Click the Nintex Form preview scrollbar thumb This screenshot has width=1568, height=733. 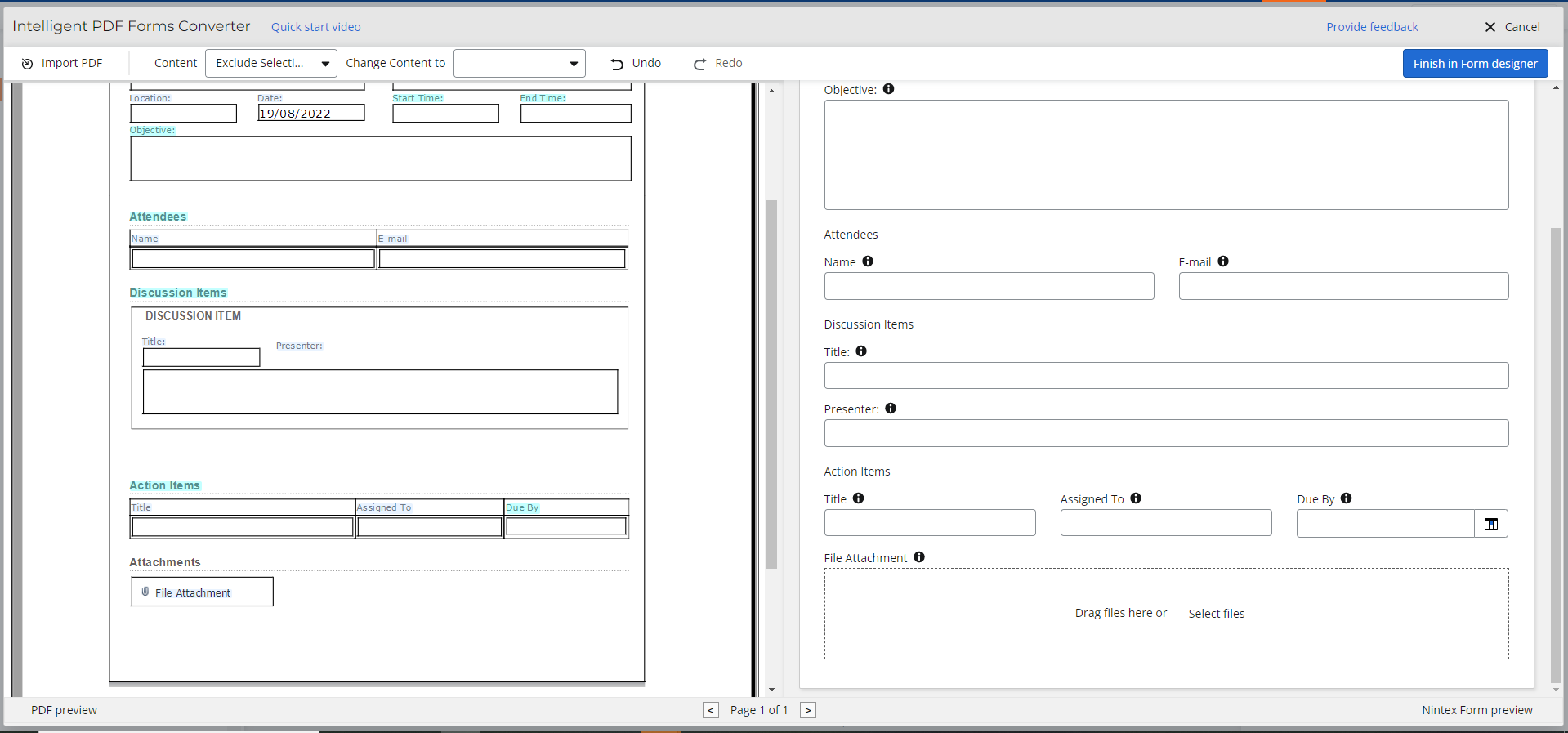coord(1556,455)
